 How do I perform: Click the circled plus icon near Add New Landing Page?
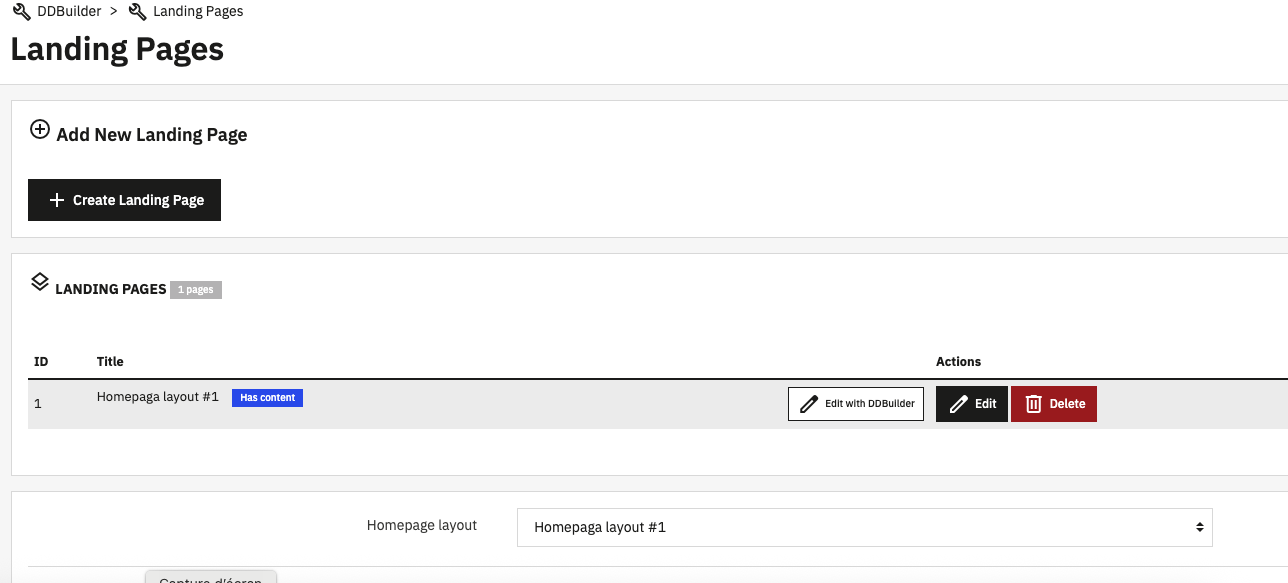click(x=40, y=128)
